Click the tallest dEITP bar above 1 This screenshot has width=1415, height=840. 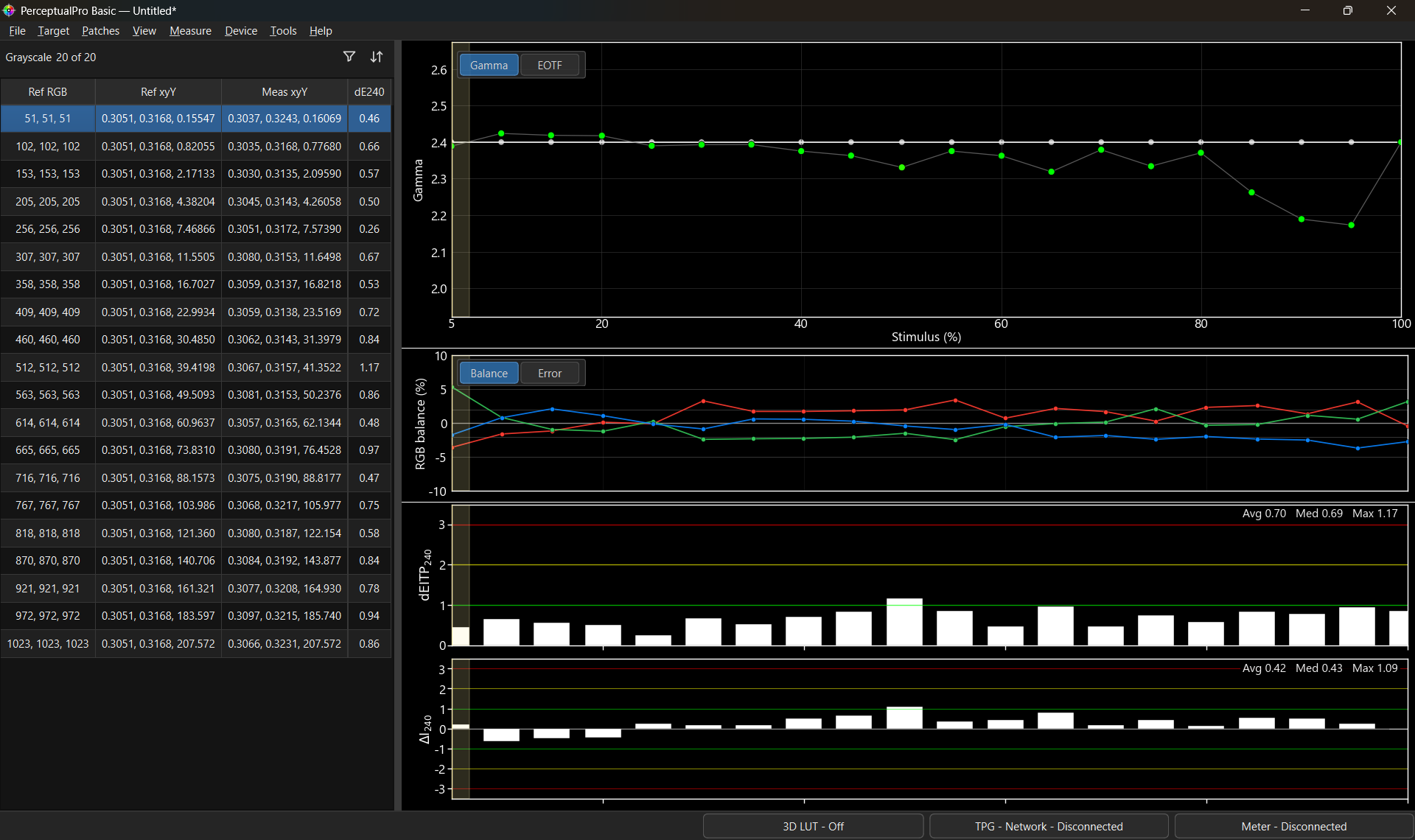click(904, 622)
